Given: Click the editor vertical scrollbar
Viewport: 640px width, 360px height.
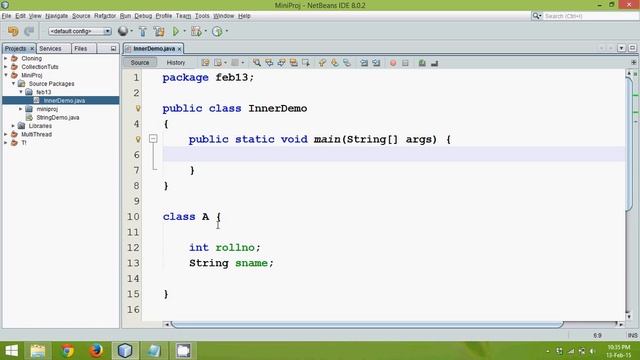Looking at the screenshot, I should point(629,143).
